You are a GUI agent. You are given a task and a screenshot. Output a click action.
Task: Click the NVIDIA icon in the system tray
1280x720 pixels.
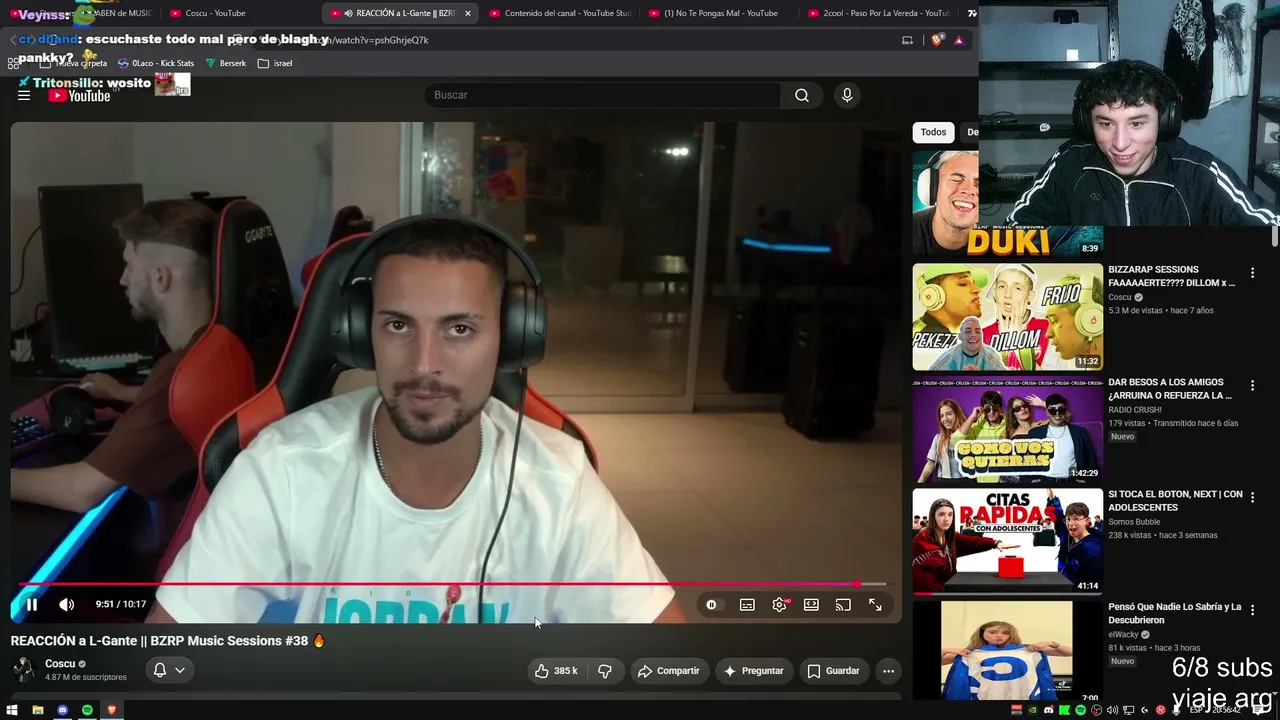pyautogui.click(x=1033, y=710)
